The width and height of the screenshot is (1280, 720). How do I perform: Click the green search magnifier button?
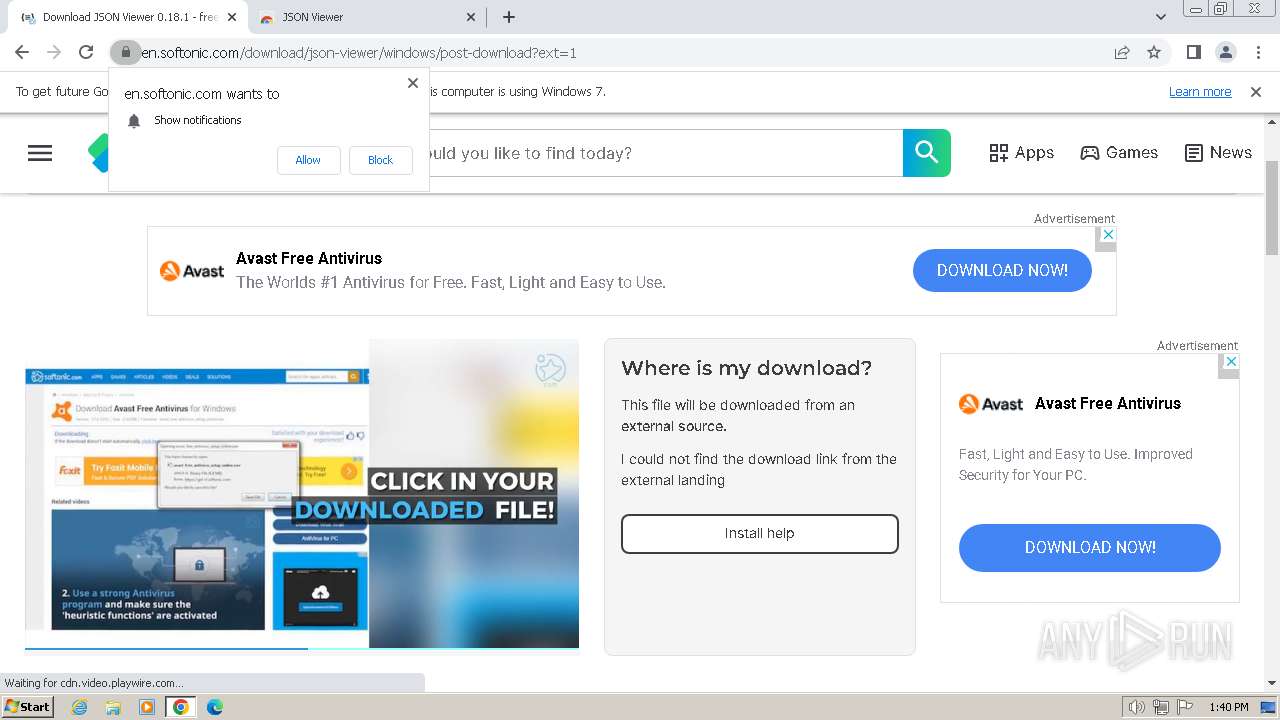[x=927, y=153]
